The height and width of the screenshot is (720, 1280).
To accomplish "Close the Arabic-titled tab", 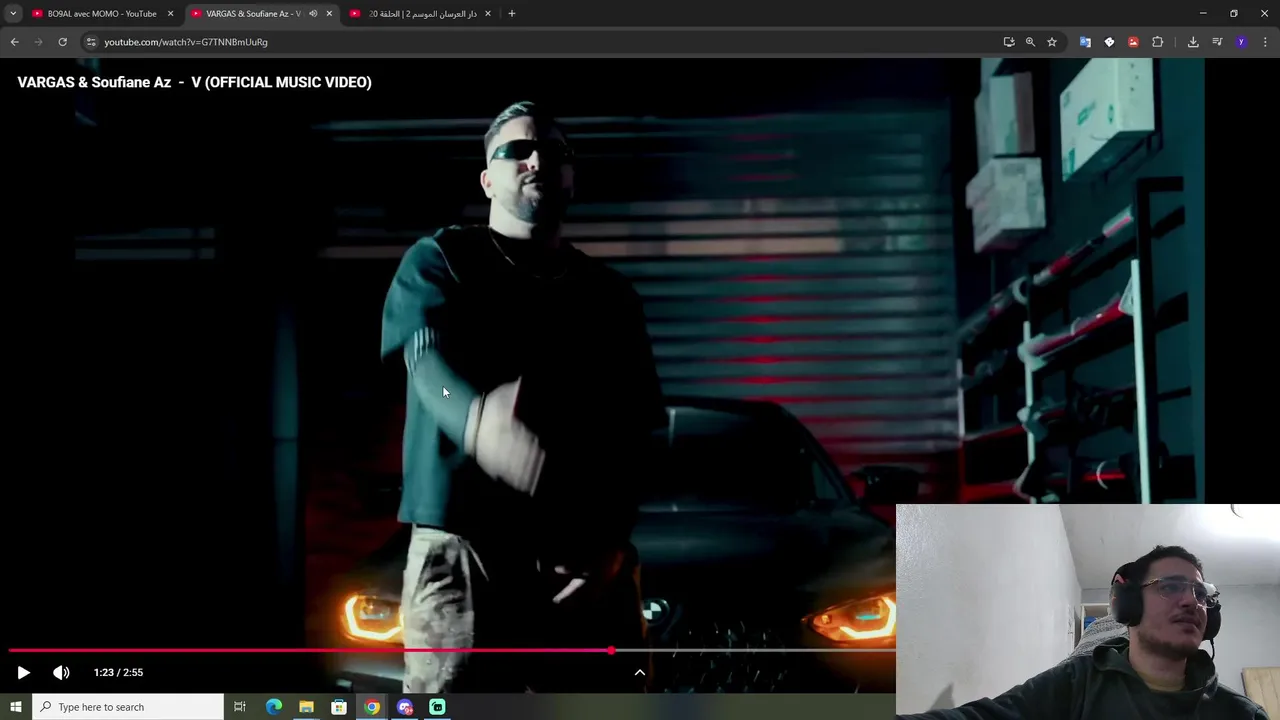I will (488, 14).
